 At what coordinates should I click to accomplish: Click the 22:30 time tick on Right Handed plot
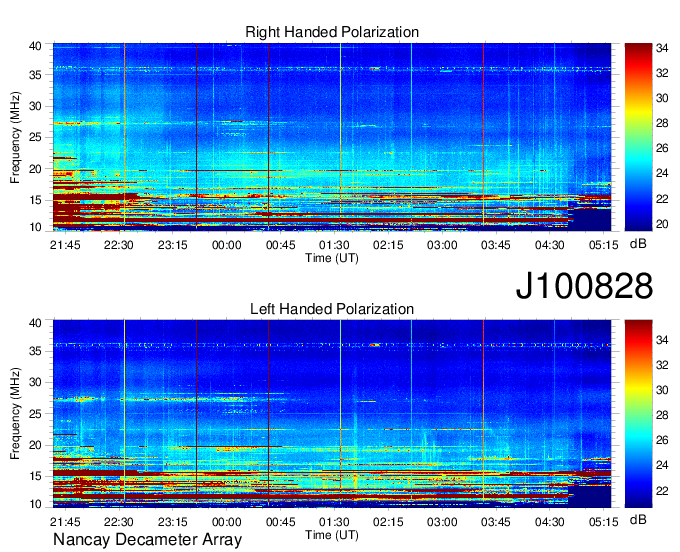pyautogui.click(x=118, y=245)
